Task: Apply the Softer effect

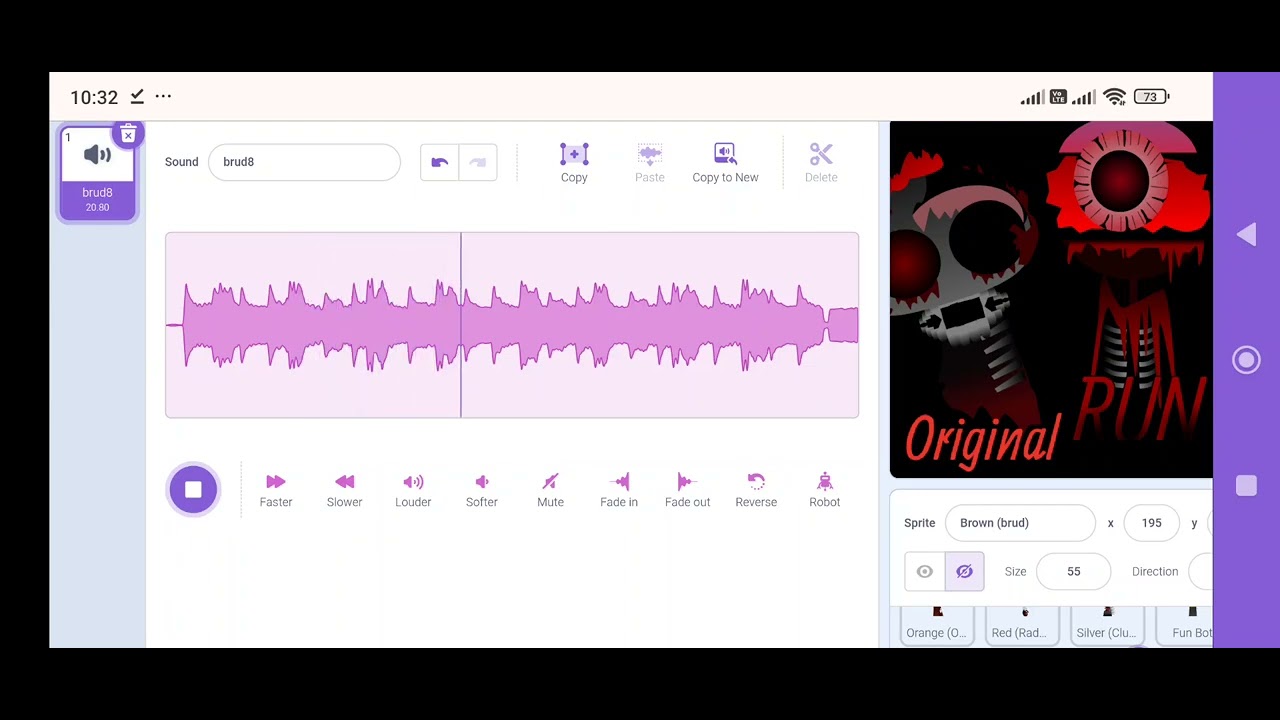Action: pyautogui.click(x=481, y=489)
